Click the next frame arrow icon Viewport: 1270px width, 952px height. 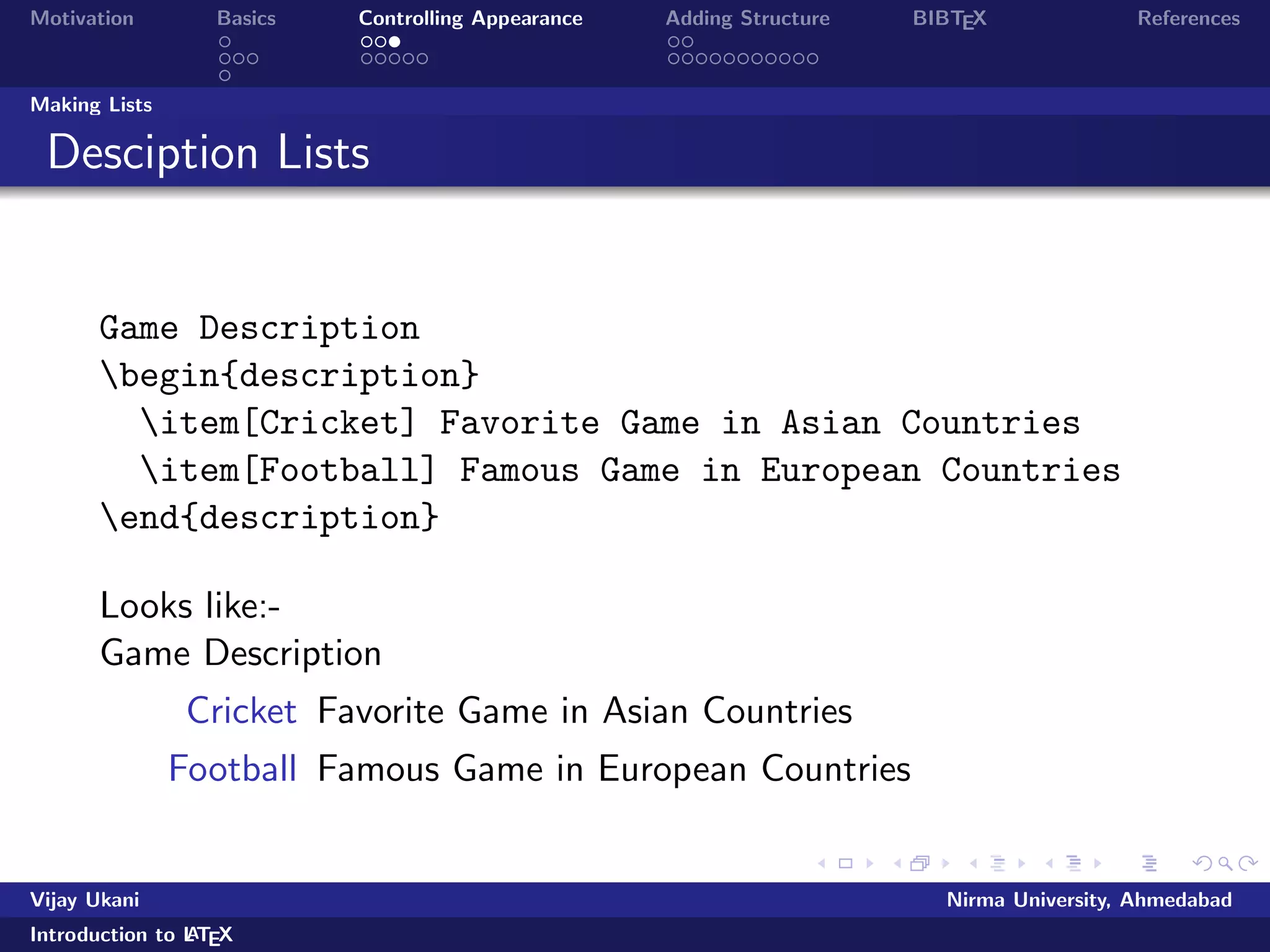(946, 863)
